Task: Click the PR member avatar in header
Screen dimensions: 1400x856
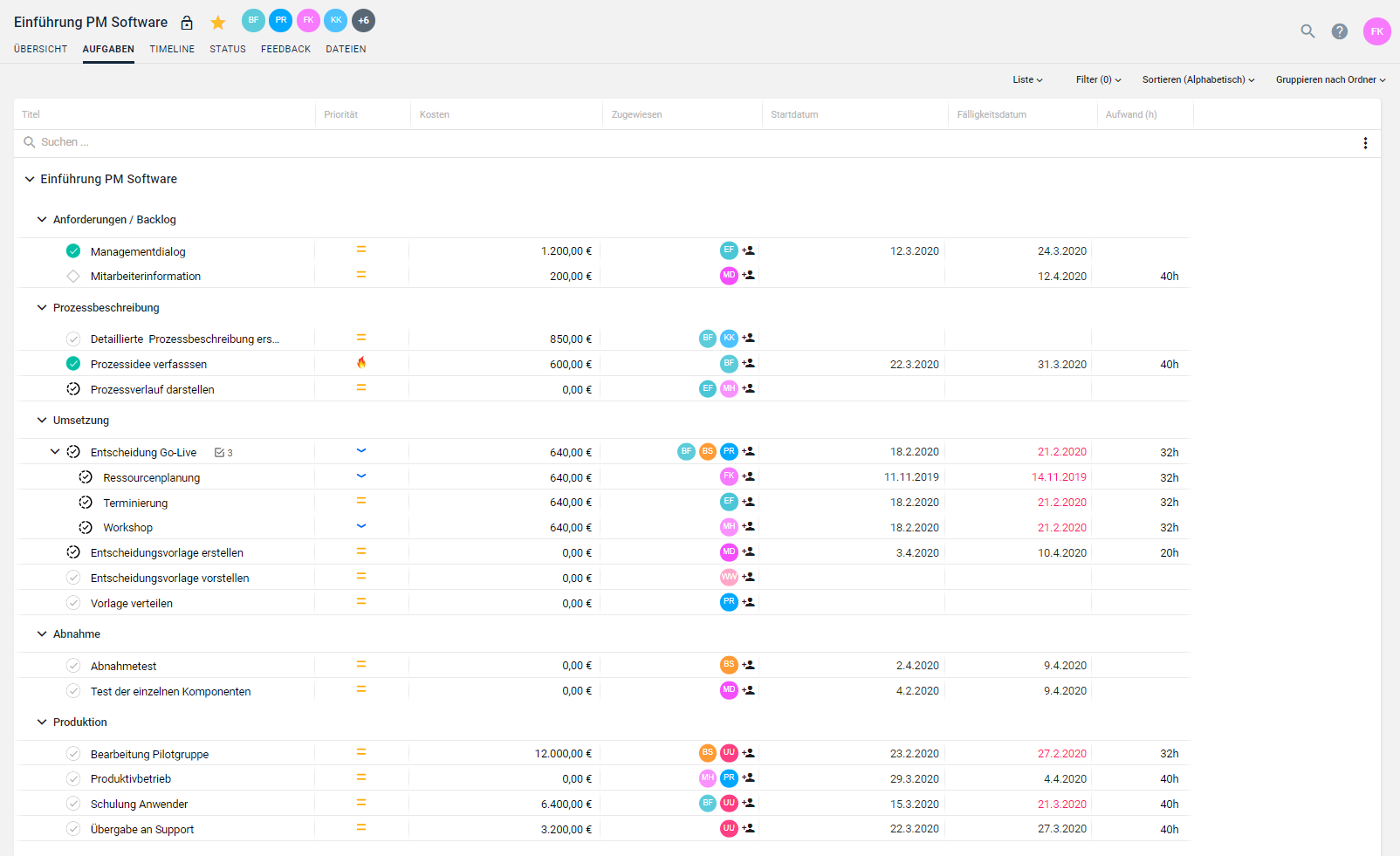Action: pos(280,20)
